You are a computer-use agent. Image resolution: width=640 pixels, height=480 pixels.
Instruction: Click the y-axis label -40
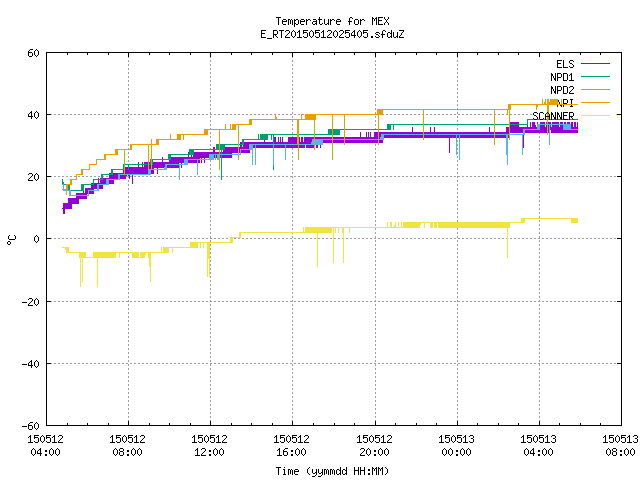(x=30, y=364)
